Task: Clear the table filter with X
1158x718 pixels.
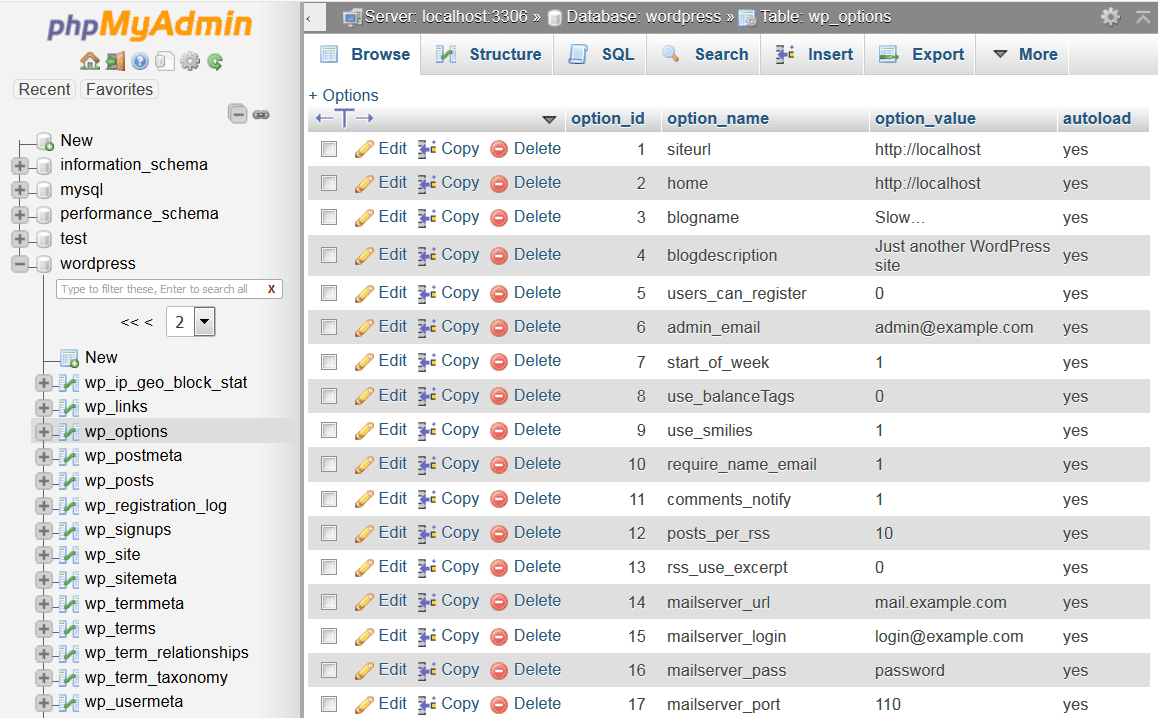Action: (272, 290)
